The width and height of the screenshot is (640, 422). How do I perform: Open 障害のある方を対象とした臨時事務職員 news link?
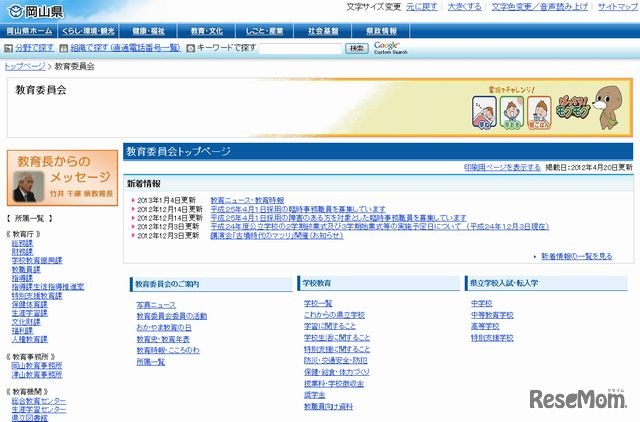(x=338, y=218)
